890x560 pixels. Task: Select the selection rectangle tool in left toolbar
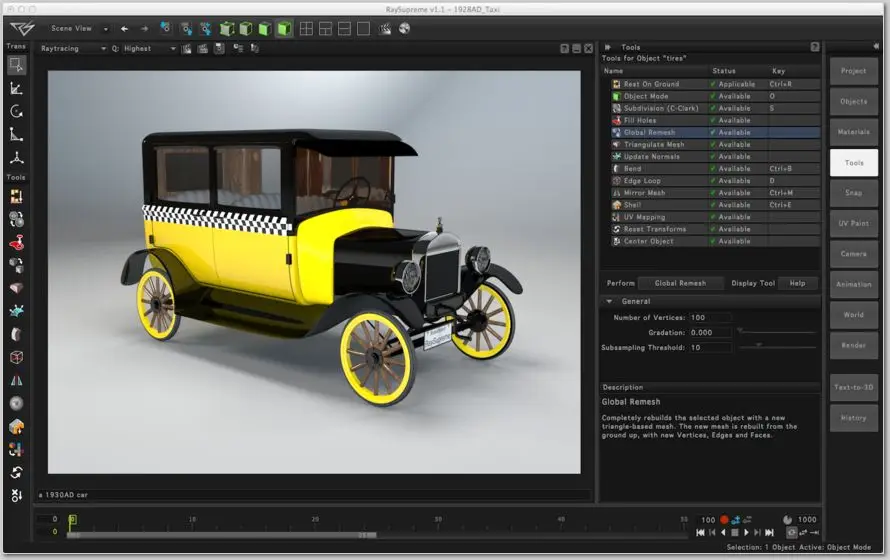click(16, 65)
